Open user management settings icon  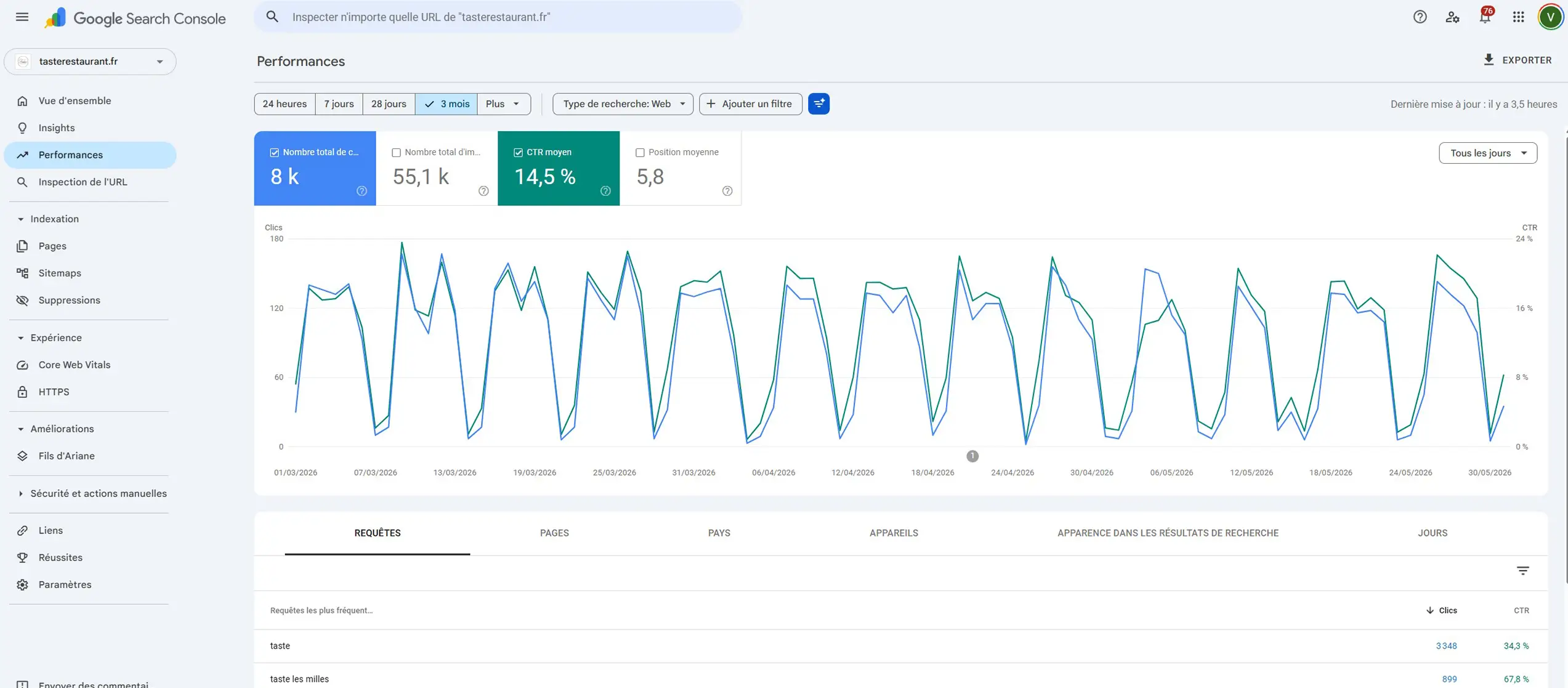[1452, 17]
